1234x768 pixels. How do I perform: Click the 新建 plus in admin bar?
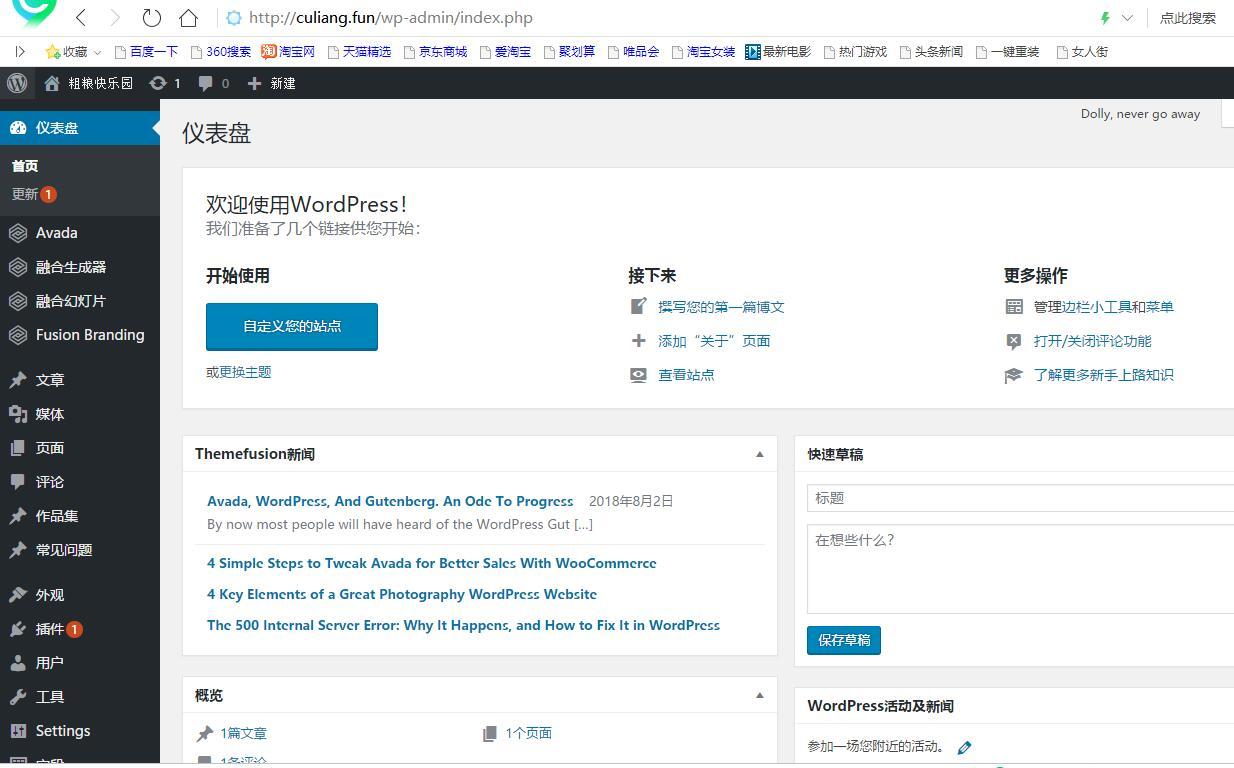click(x=271, y=83)
